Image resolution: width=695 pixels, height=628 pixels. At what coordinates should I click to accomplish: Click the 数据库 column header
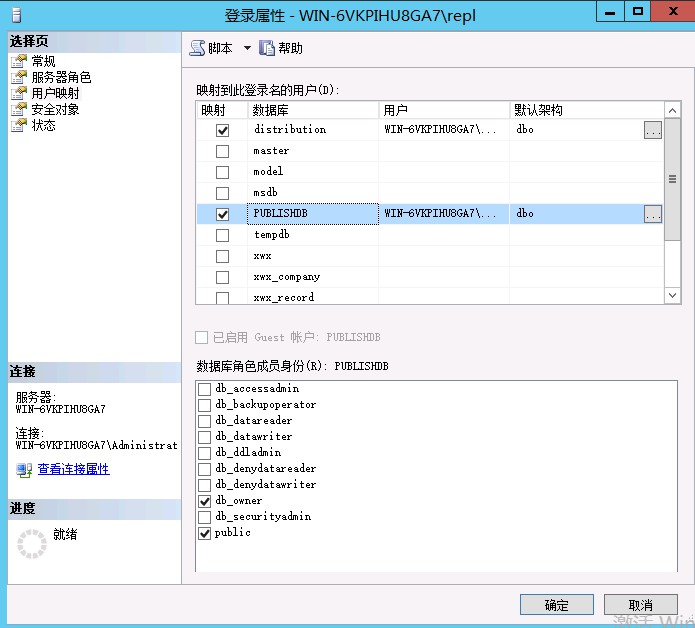[x=312, y=110]
